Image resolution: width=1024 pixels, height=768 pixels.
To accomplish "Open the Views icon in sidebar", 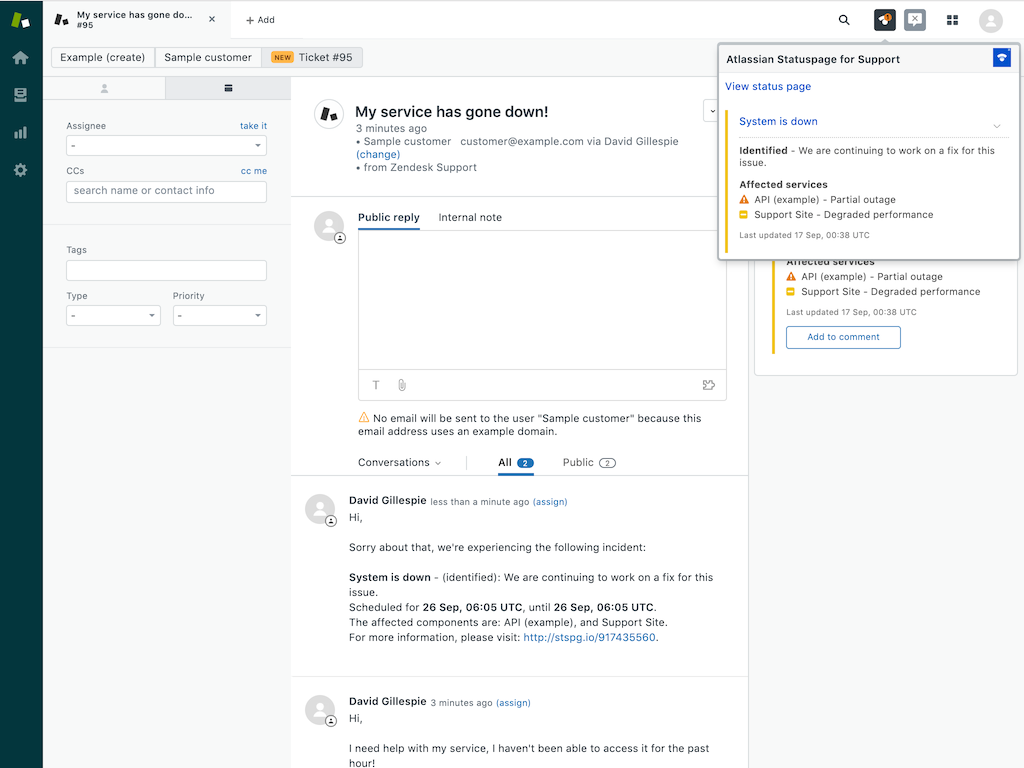I will point(20,95).
